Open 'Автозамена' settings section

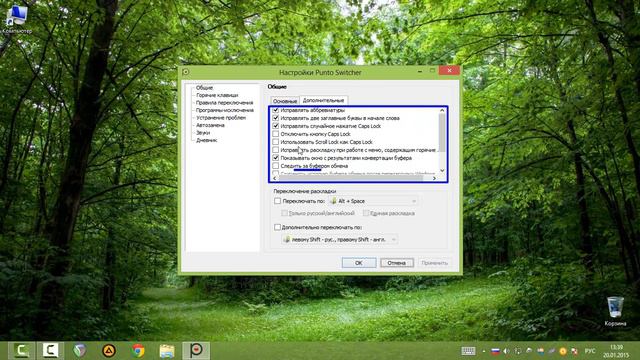[210, 125]
